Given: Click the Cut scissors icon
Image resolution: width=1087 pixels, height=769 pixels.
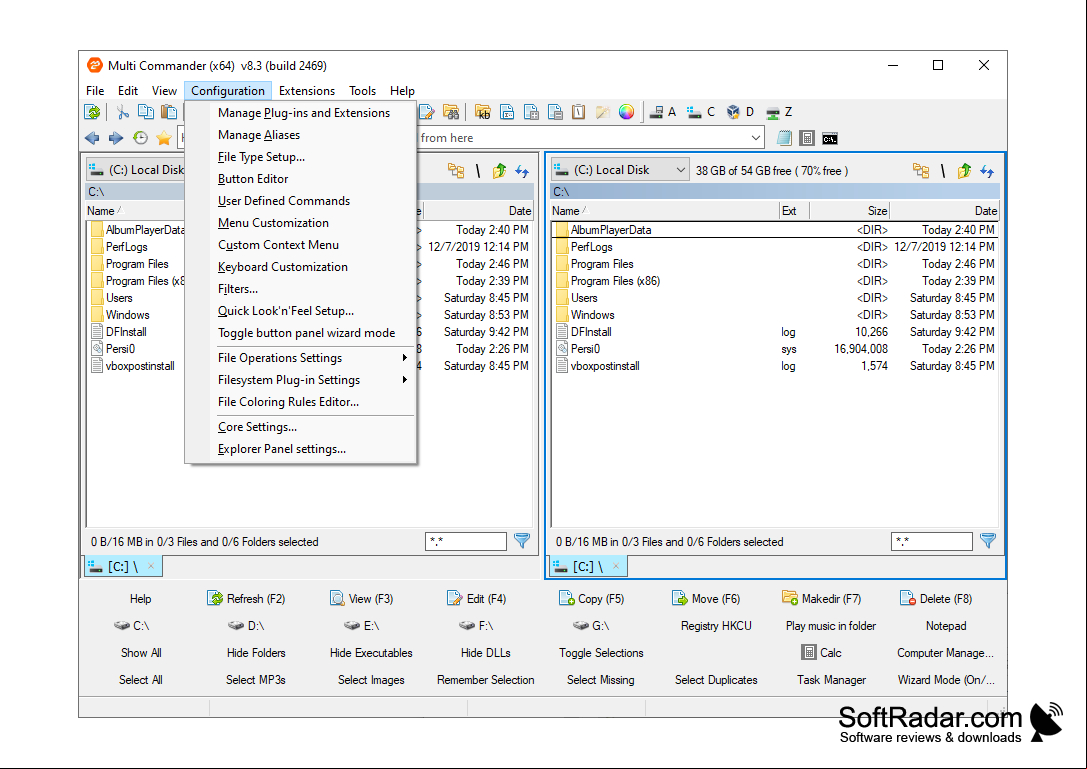Looking at the screenshot, I should click(123, 112).
